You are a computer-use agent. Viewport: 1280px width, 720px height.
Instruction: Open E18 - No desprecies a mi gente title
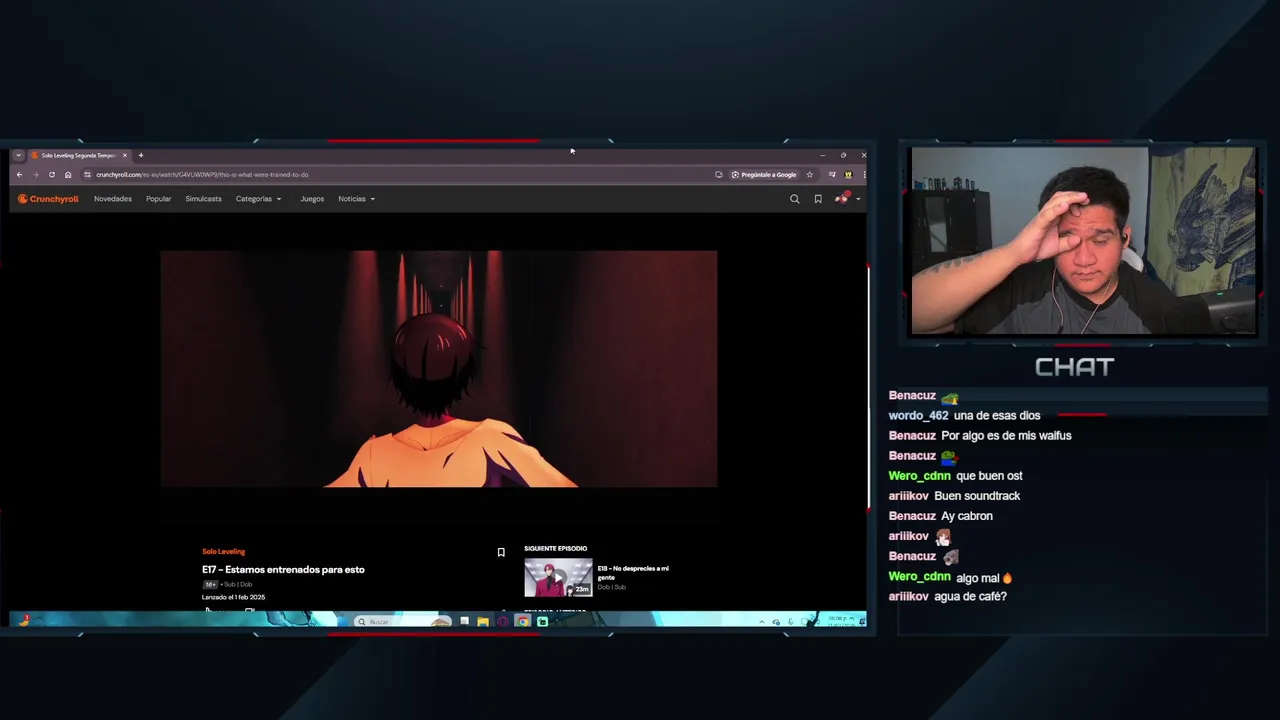[633, 572]
